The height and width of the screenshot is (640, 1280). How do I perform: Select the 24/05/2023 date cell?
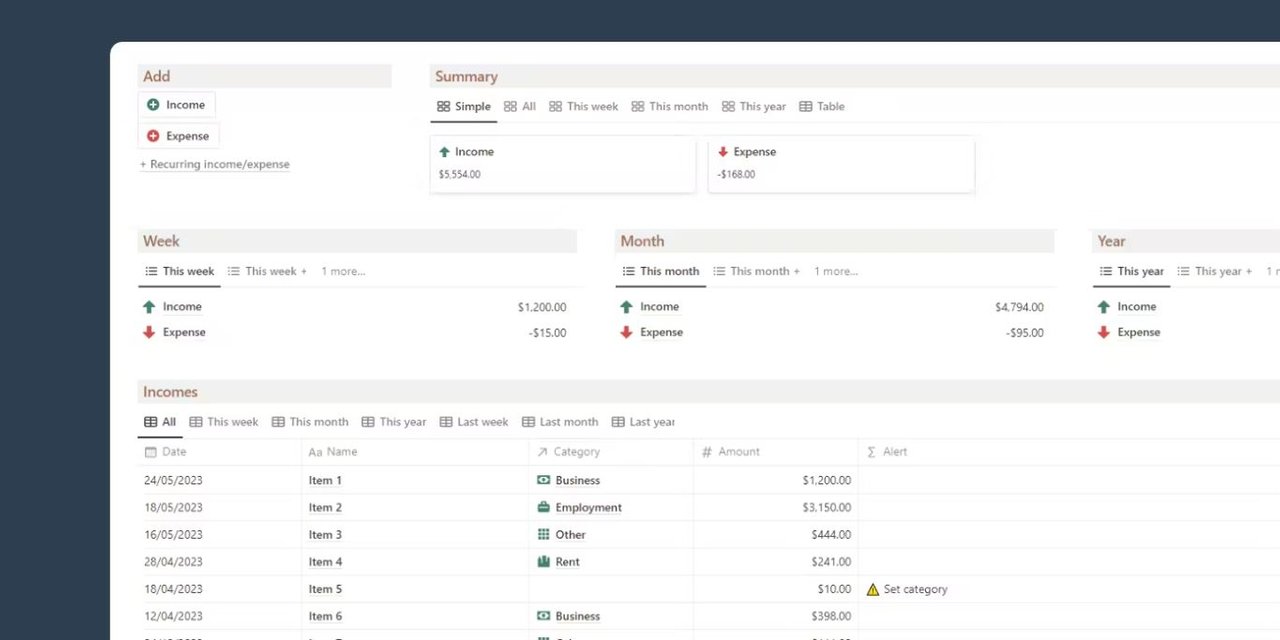pos(219,480)
